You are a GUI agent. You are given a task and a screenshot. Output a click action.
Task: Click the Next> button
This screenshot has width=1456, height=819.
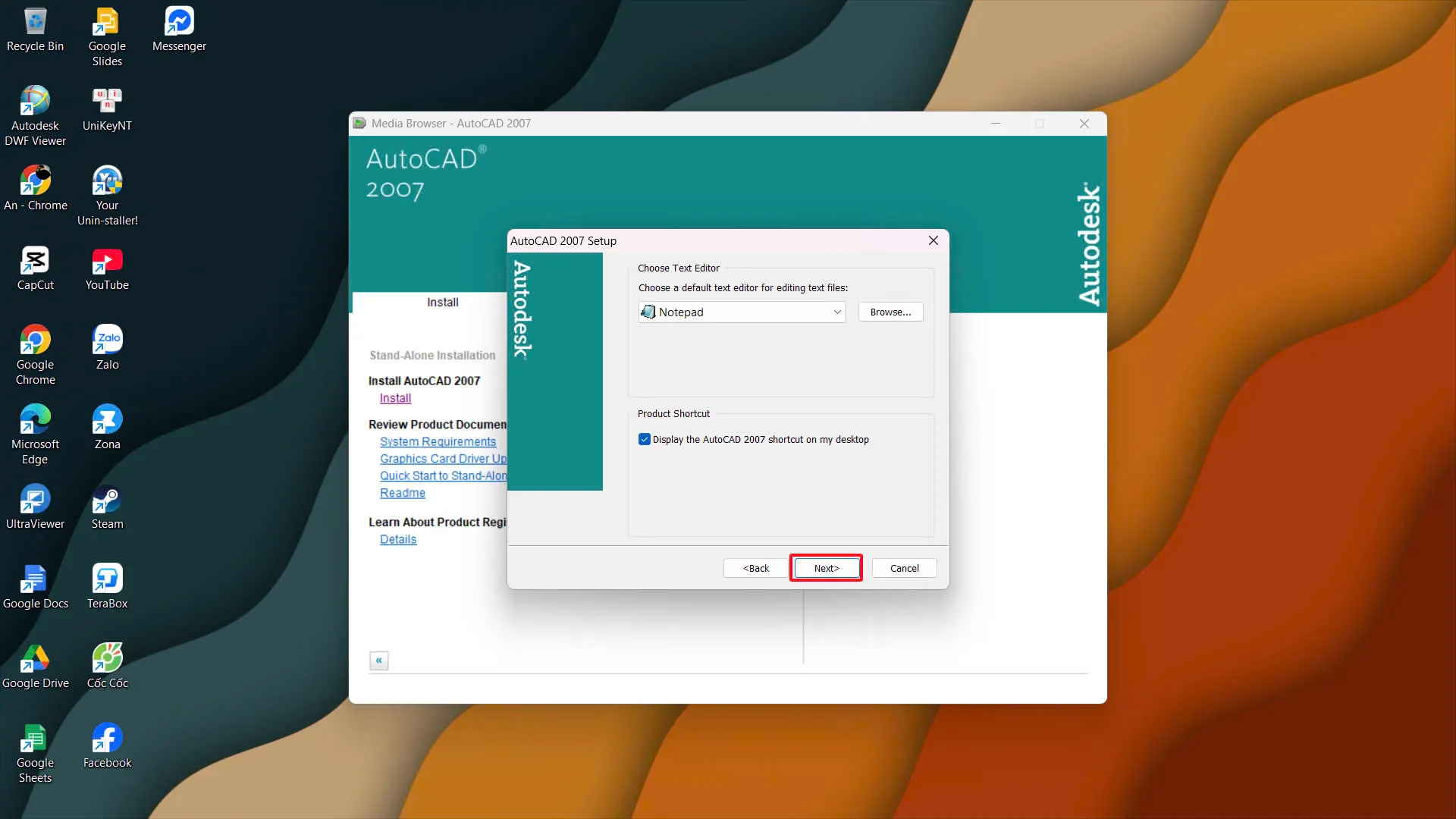[826, 568]
